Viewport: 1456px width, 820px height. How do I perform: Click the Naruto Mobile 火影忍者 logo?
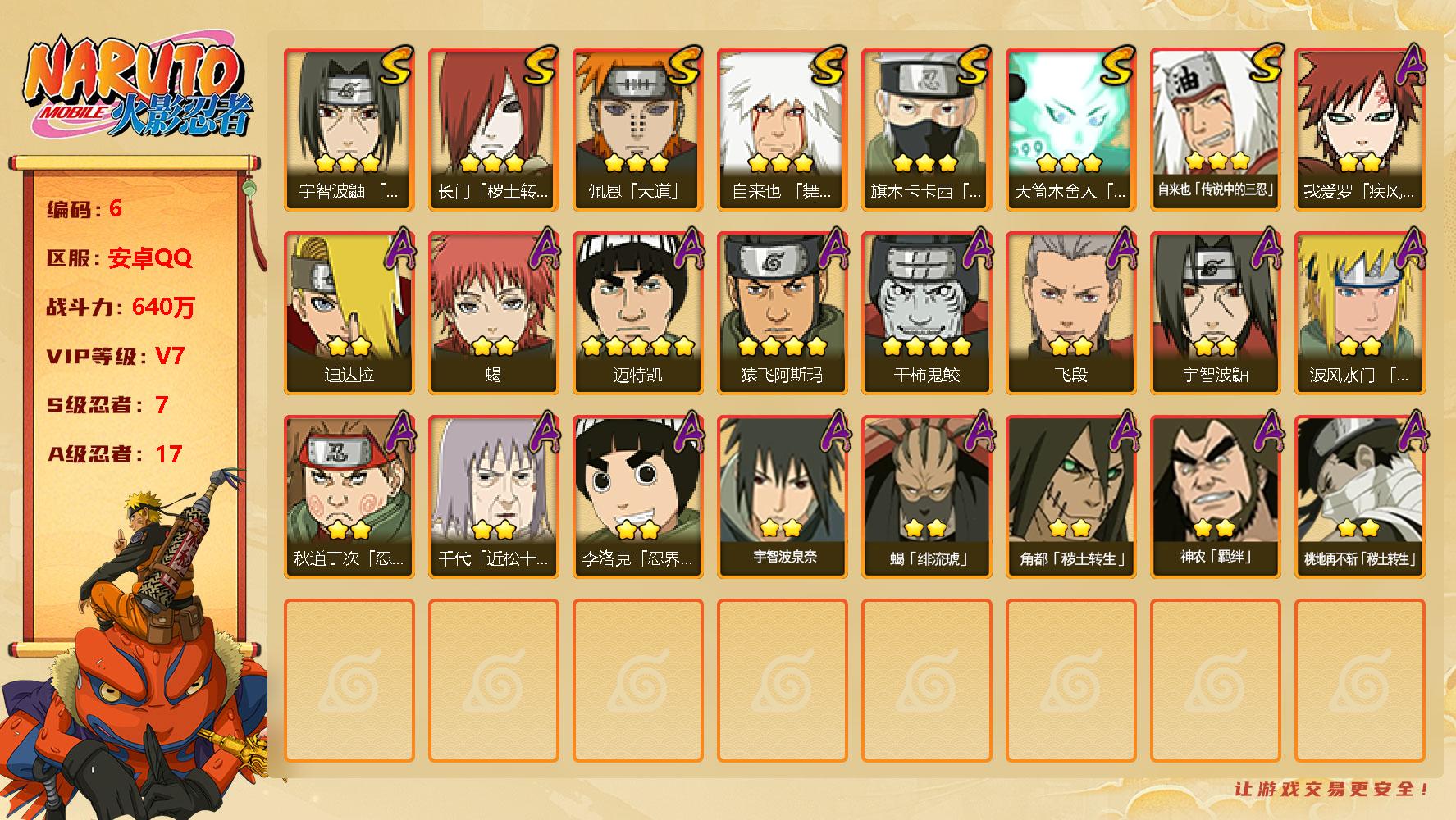[x=137, y=86]
